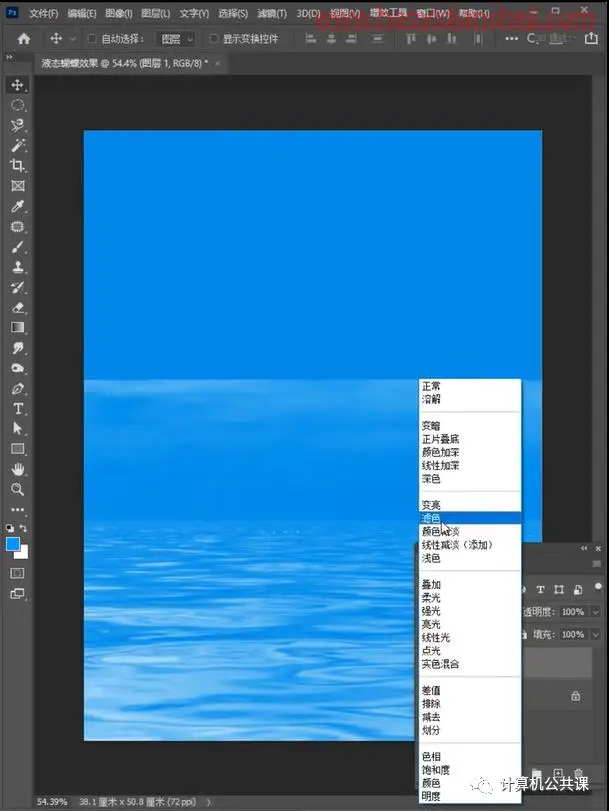This screenshot has height=811, width=609.
Task: Select the Pen tool
Action: 18,389
